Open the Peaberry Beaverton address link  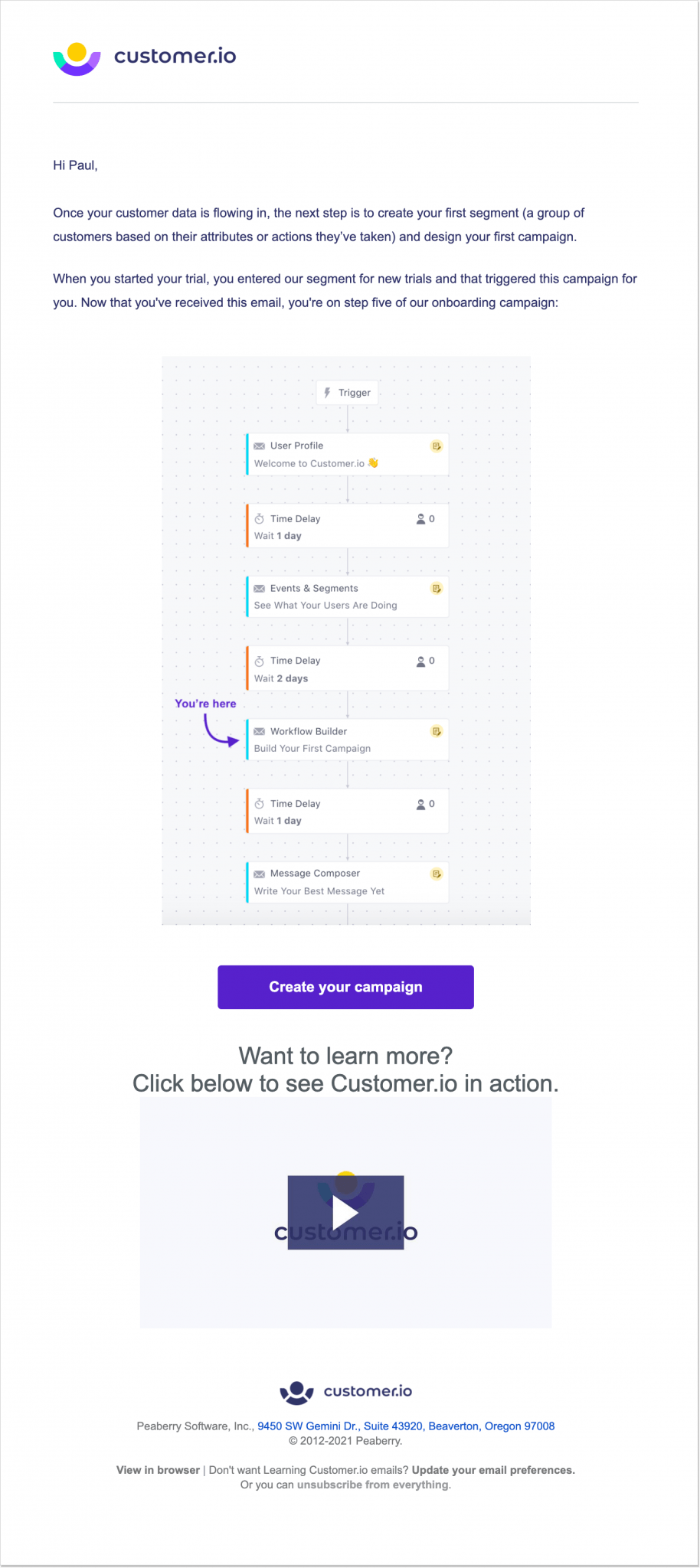click(x=406, y=1426)
